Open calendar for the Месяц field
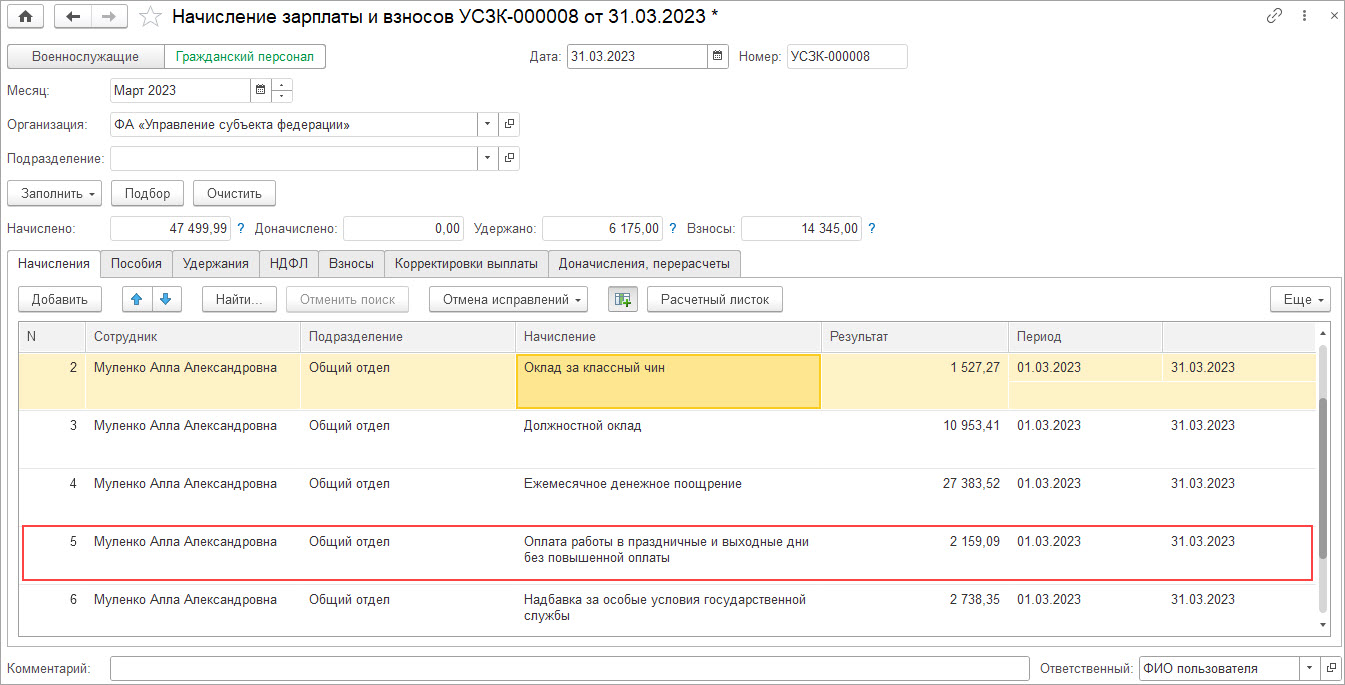 [260, 90]
